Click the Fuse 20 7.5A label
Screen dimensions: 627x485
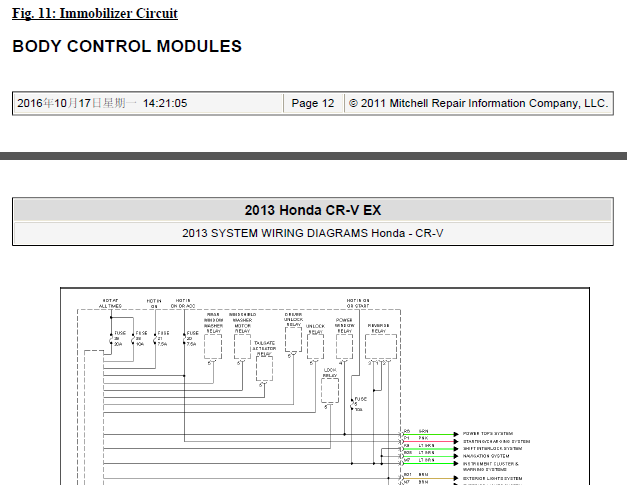(192, 338)
